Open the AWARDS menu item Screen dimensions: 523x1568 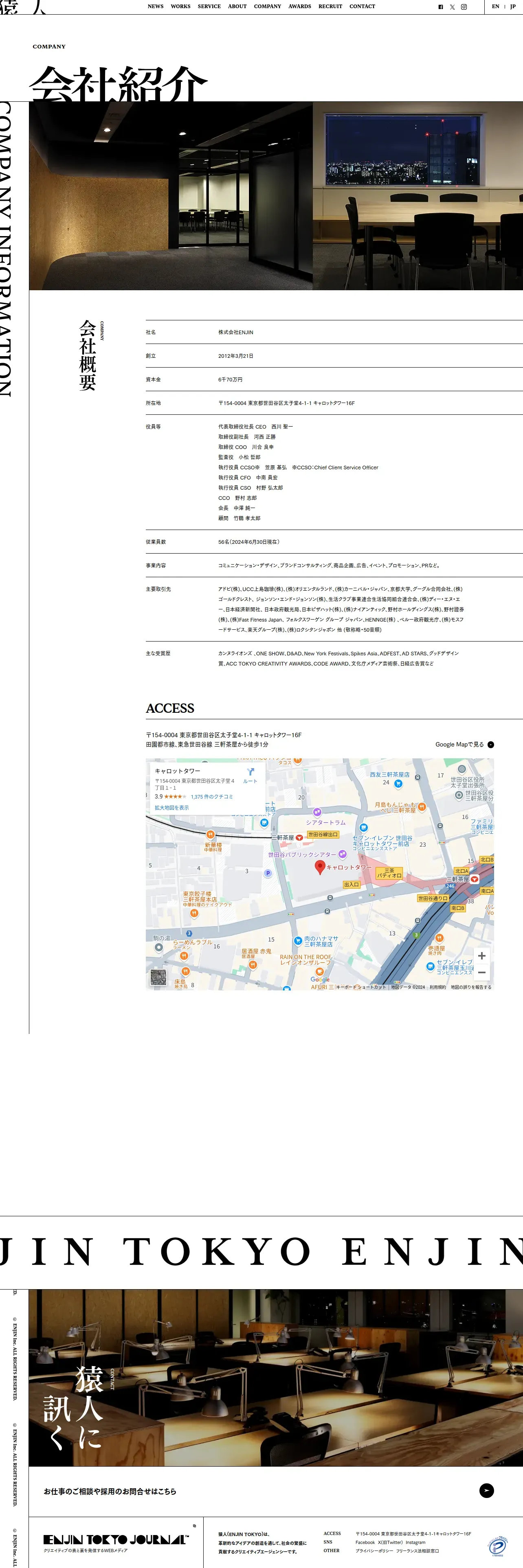point(299,7)
